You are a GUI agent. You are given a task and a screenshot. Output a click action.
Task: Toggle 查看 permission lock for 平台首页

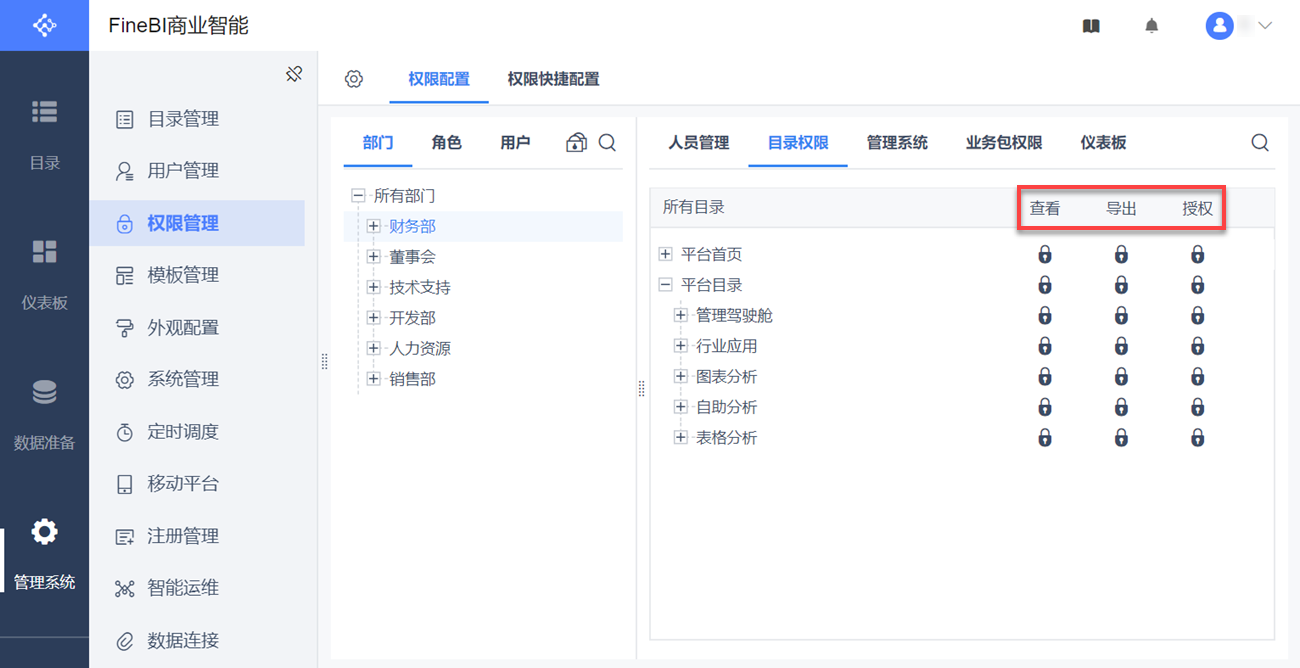pyautogui.click(x=1045, y=255)
